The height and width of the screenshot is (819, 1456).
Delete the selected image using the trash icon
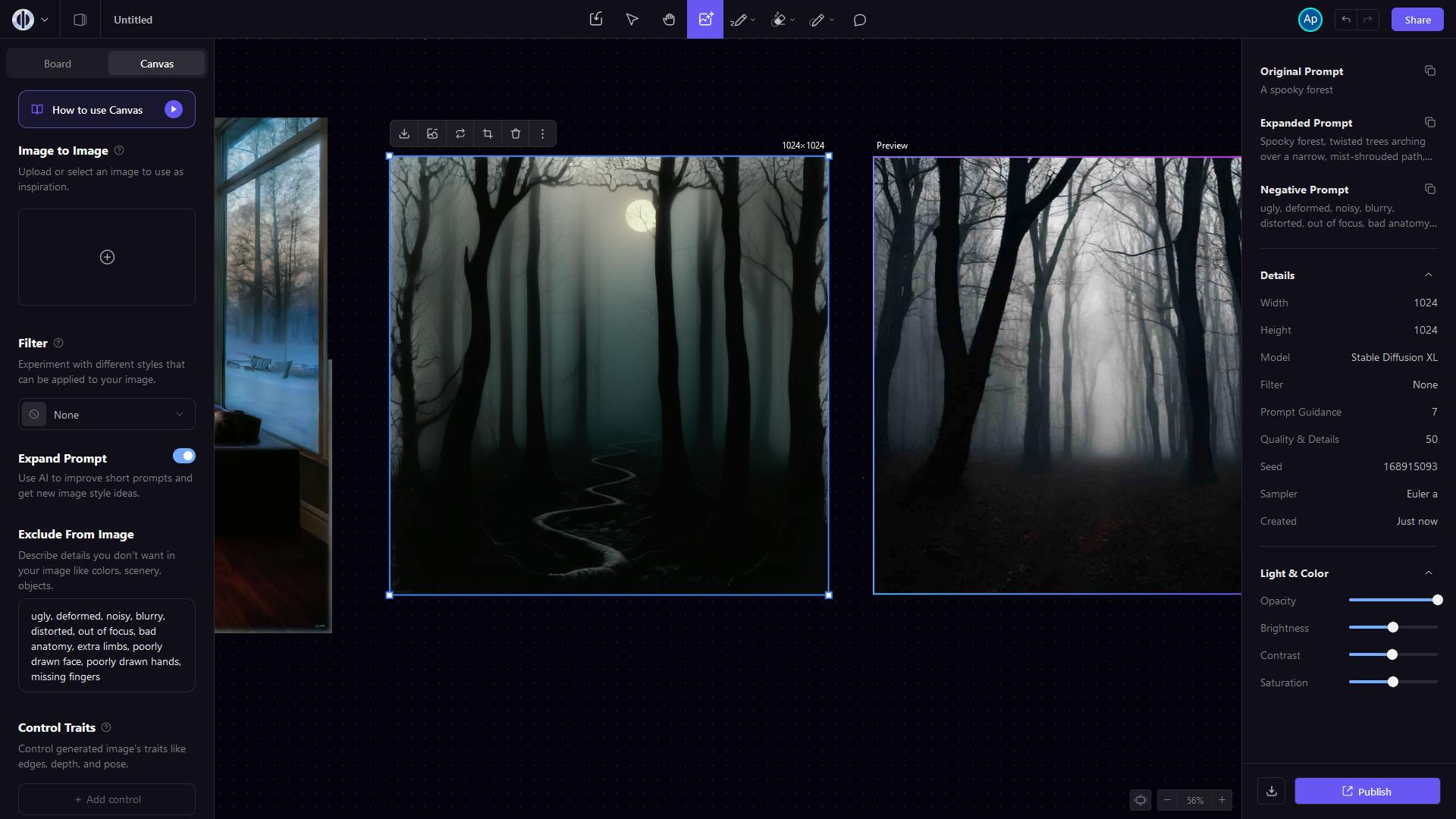[516, 133]
